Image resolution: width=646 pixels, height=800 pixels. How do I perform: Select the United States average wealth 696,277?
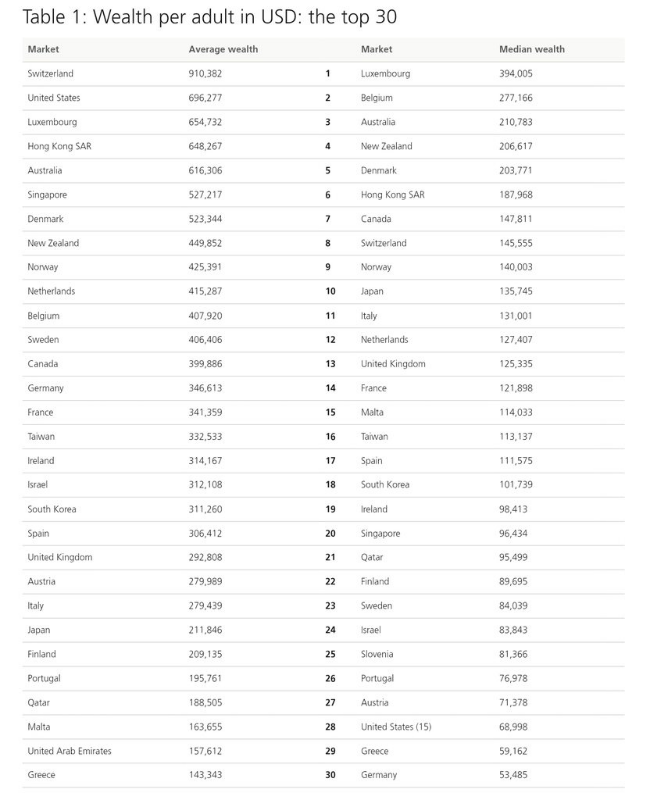point(205,98)
